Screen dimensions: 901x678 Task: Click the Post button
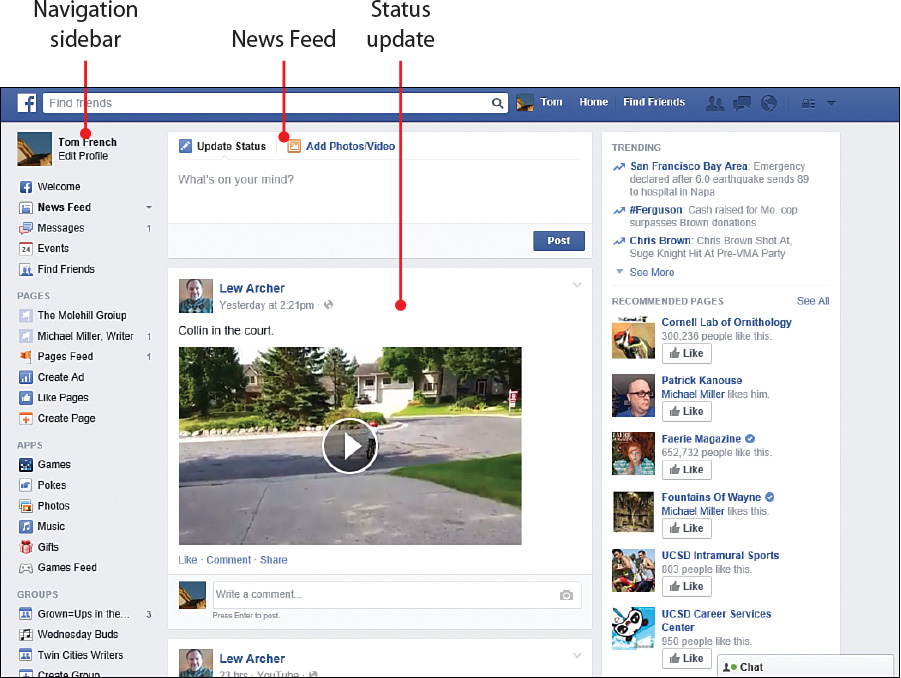click(x=558, y=241)
